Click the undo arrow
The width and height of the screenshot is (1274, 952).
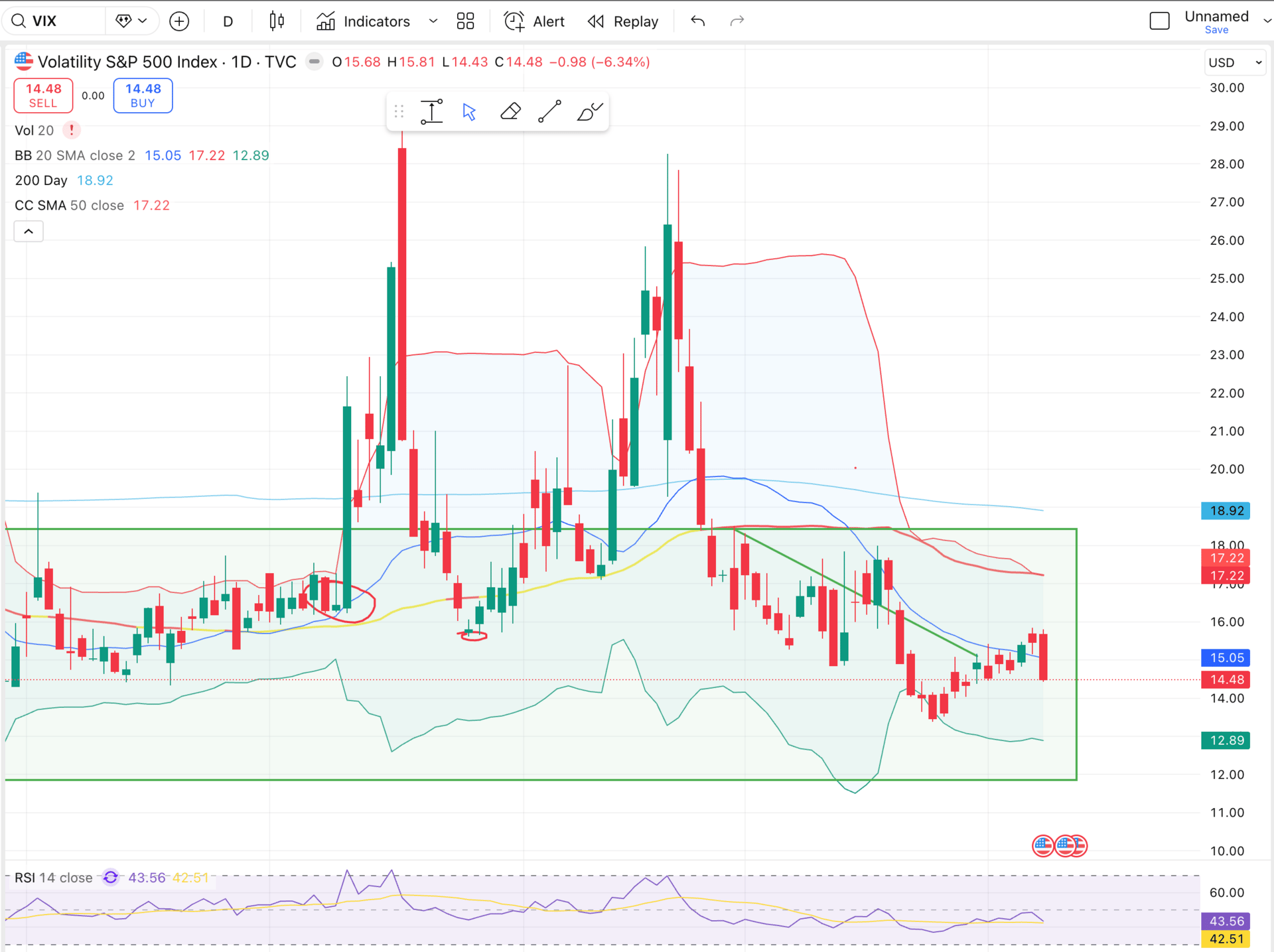(x=697, y=21)
